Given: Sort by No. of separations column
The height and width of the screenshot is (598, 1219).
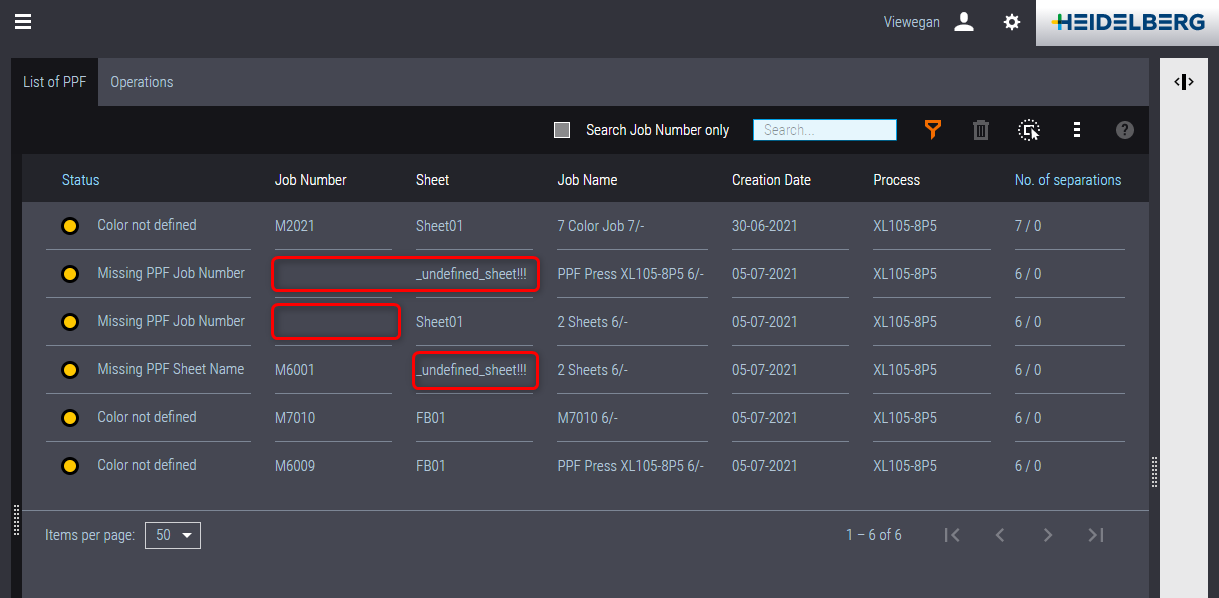Looking at the screenshot, I should click(x=1067, y=180).
